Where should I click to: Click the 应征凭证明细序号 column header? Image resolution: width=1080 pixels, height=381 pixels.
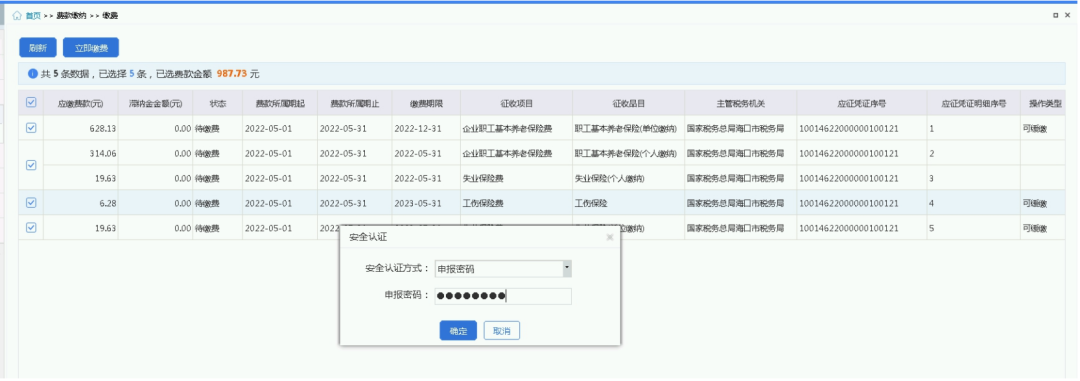pos(973,103)
